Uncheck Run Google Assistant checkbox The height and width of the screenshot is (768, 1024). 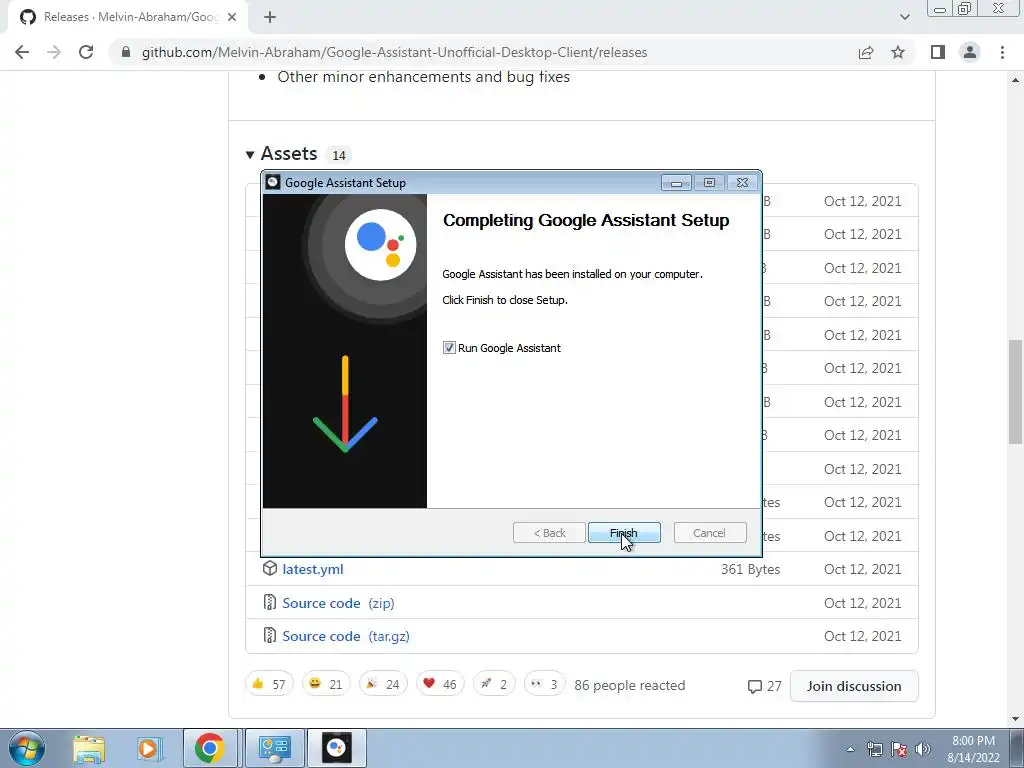pos(449,348)
